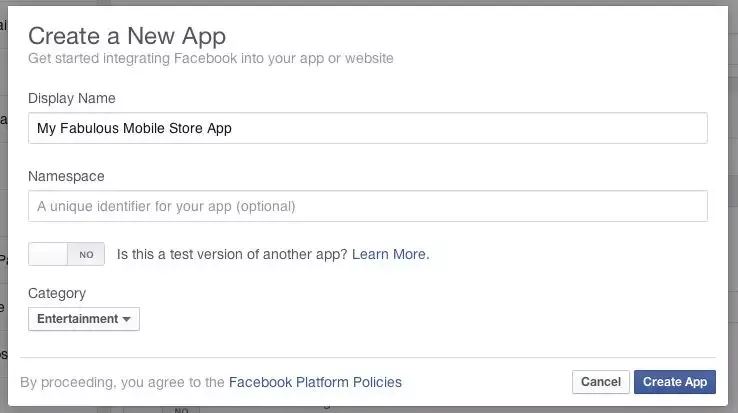This screenshot has width=738, height=413.
Task: Open the Entertainment category dropdown
Action: click(x=84, y=319)
